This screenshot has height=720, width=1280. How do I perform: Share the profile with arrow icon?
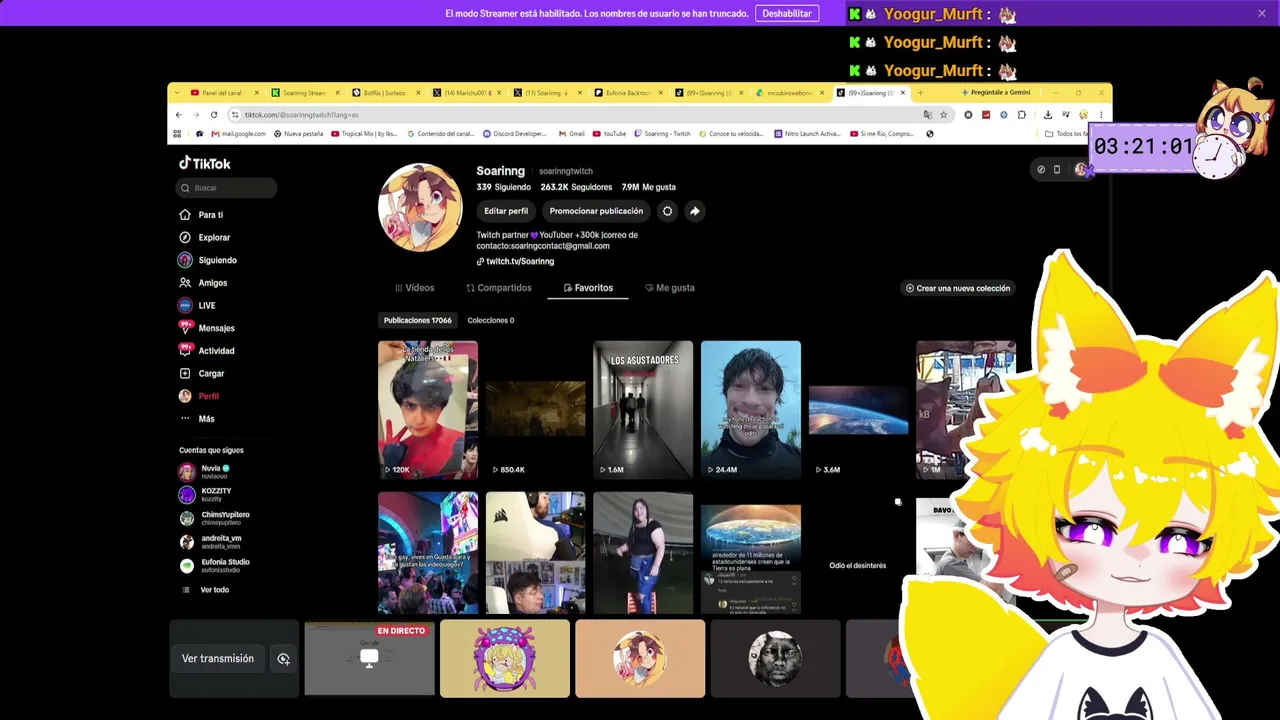tap(694, 211)
